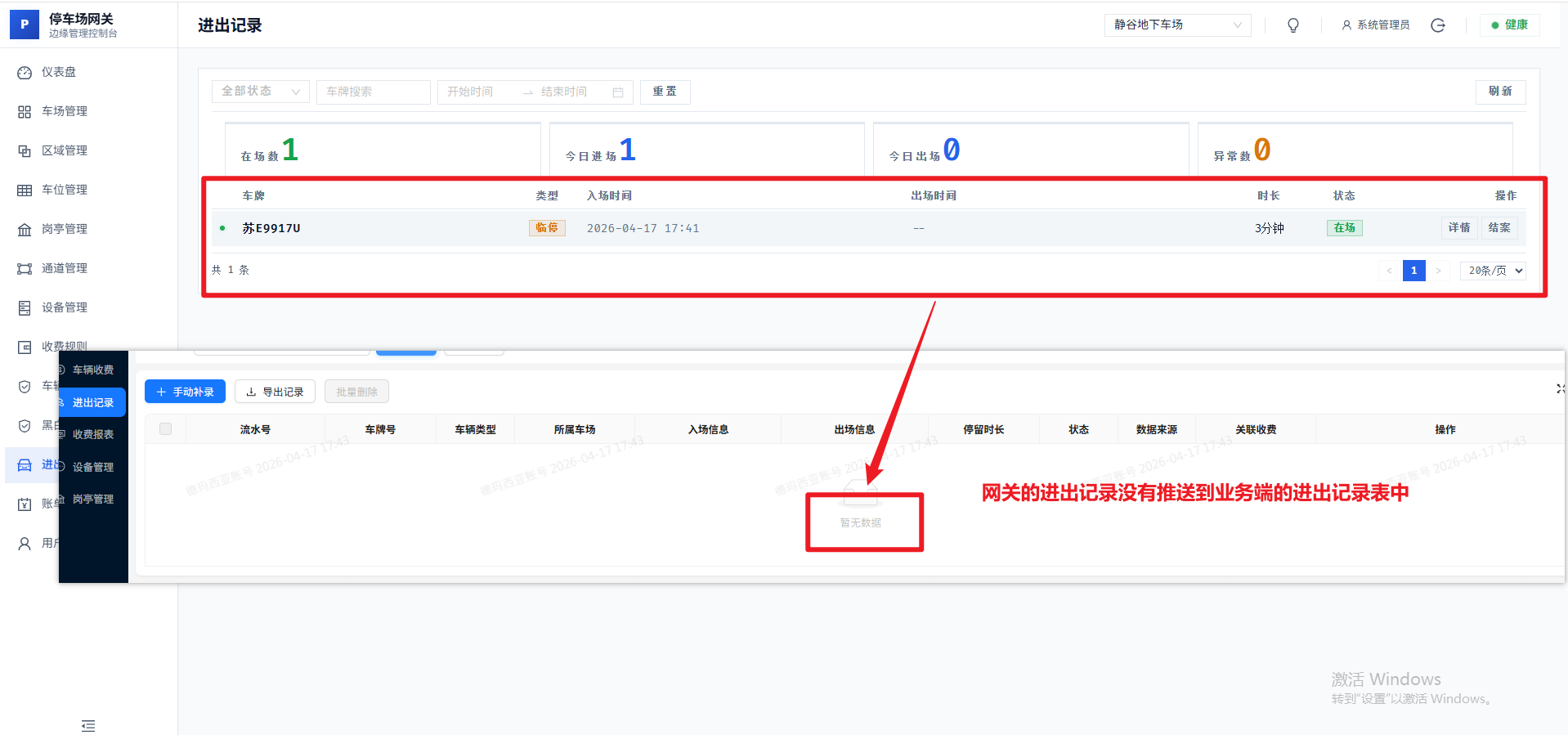Open 收费报表 in the dark submenu

pyautogui.click(x=92, y=435)
